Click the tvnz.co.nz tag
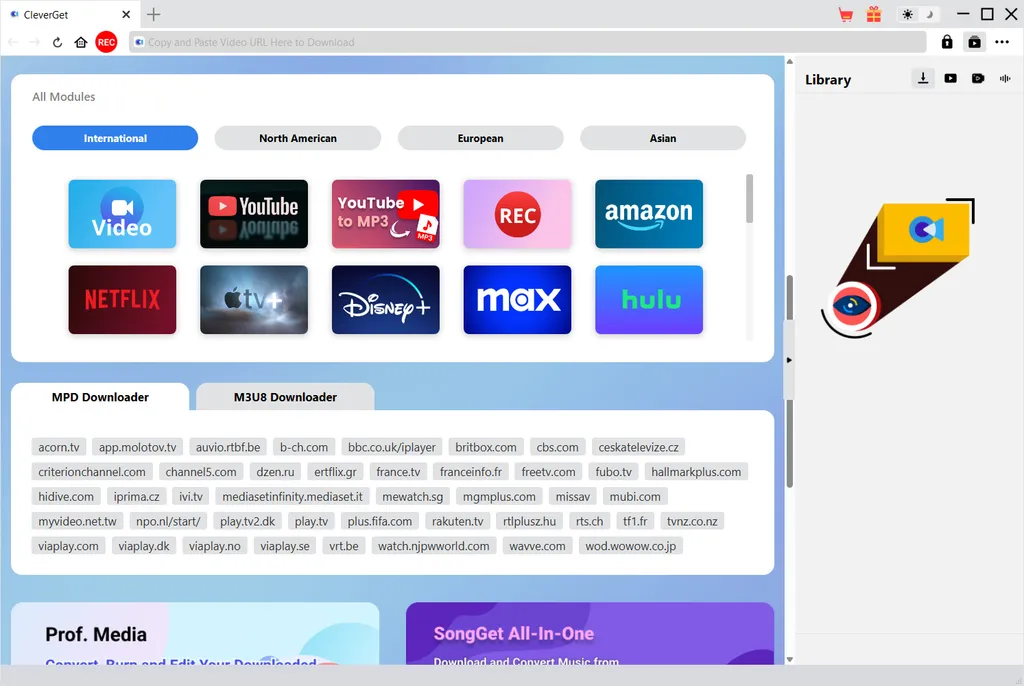Image resolution: width=1024 pixels, height=686 pixels. (x=692, y=521)
